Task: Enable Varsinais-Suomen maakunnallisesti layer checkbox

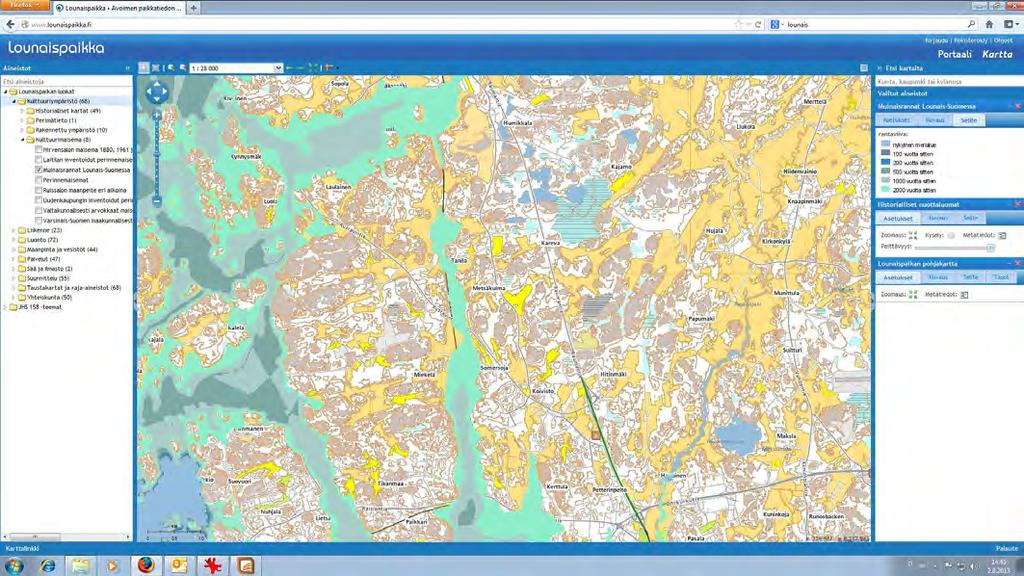Action: (39, 220)
